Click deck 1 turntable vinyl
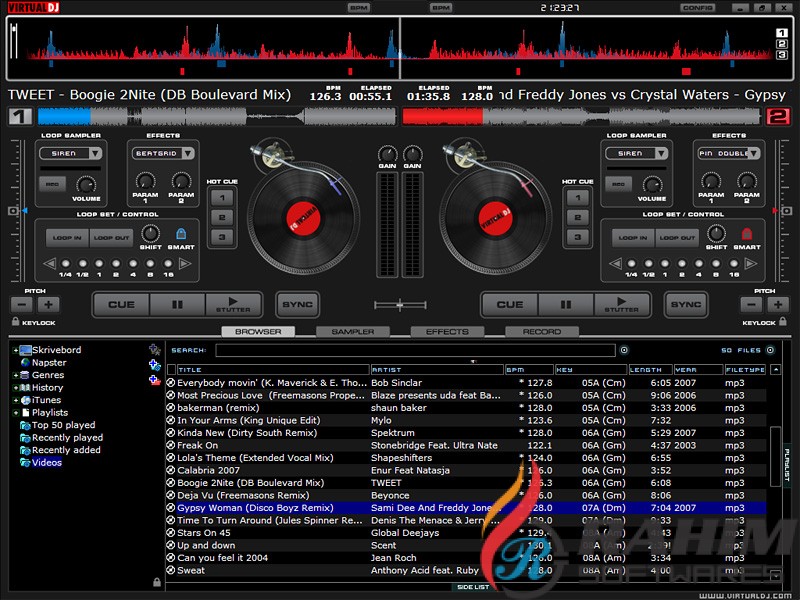This screenshot has width=800, height=600. pos(304,218)
